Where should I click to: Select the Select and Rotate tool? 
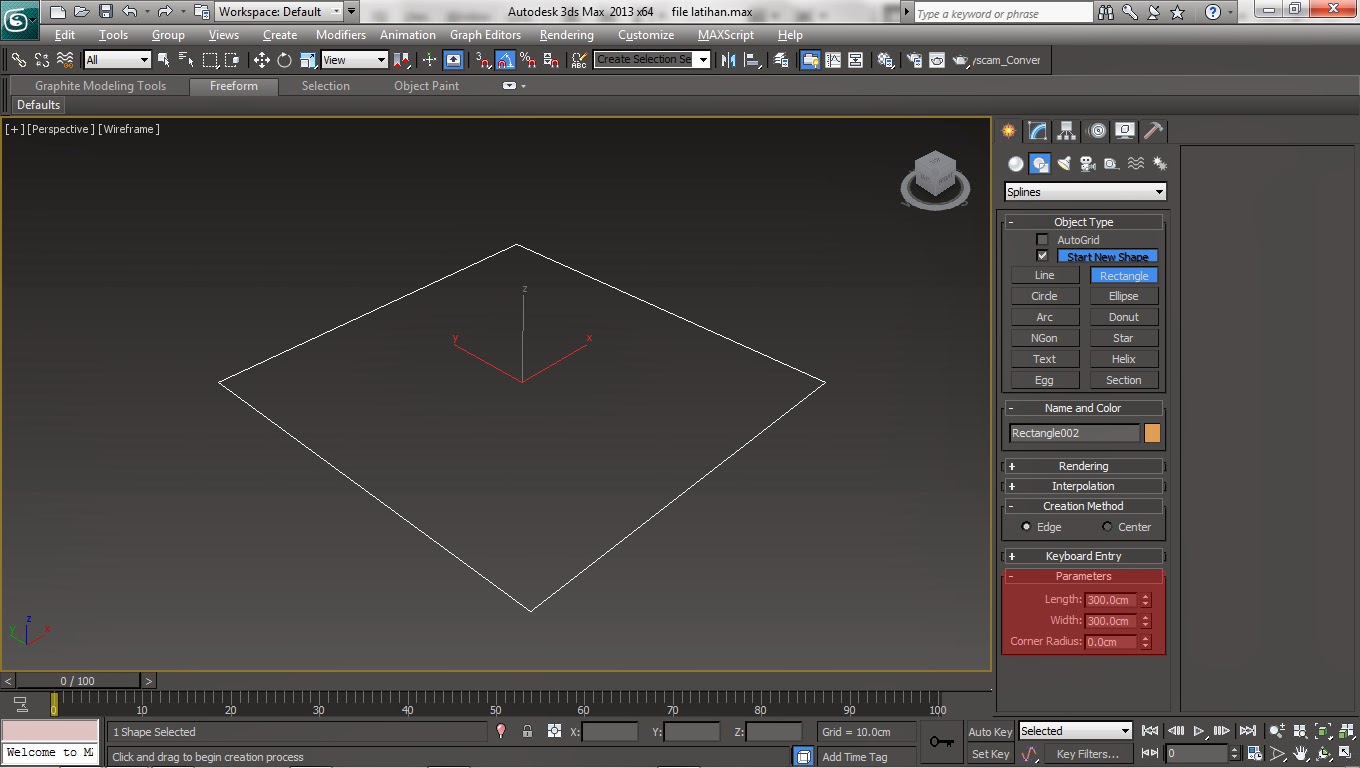pos(284,60)
